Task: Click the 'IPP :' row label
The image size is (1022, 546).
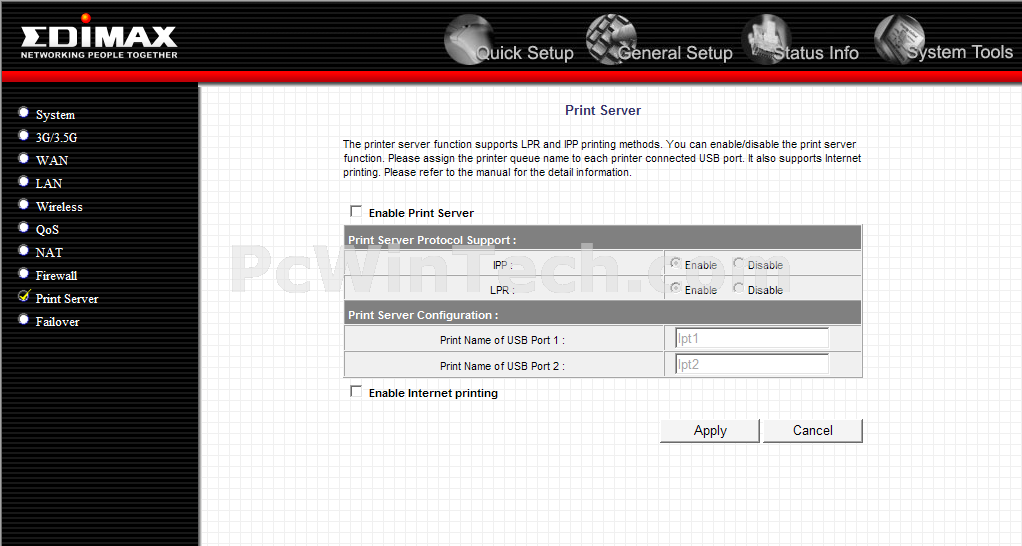Action: [x=503, y=265]
